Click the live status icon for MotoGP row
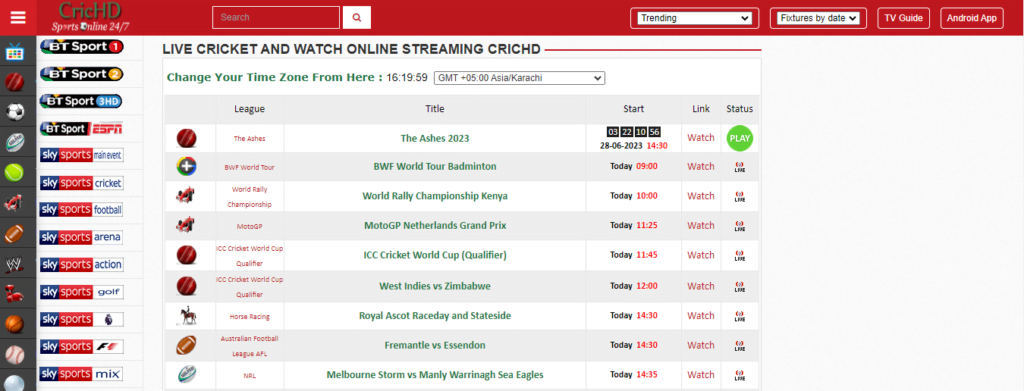This screenshot has height=391, width=1024. tap(739, 226)
